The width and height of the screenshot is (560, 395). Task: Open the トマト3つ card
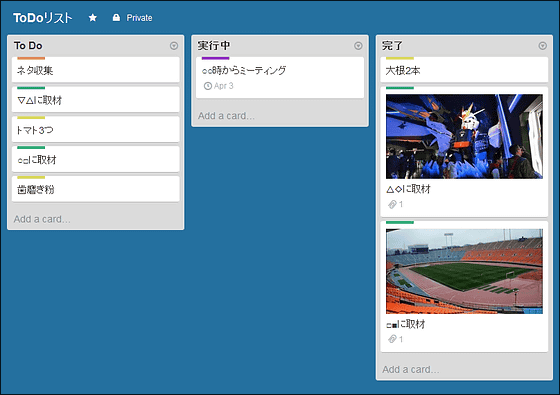tap(96, 129)
